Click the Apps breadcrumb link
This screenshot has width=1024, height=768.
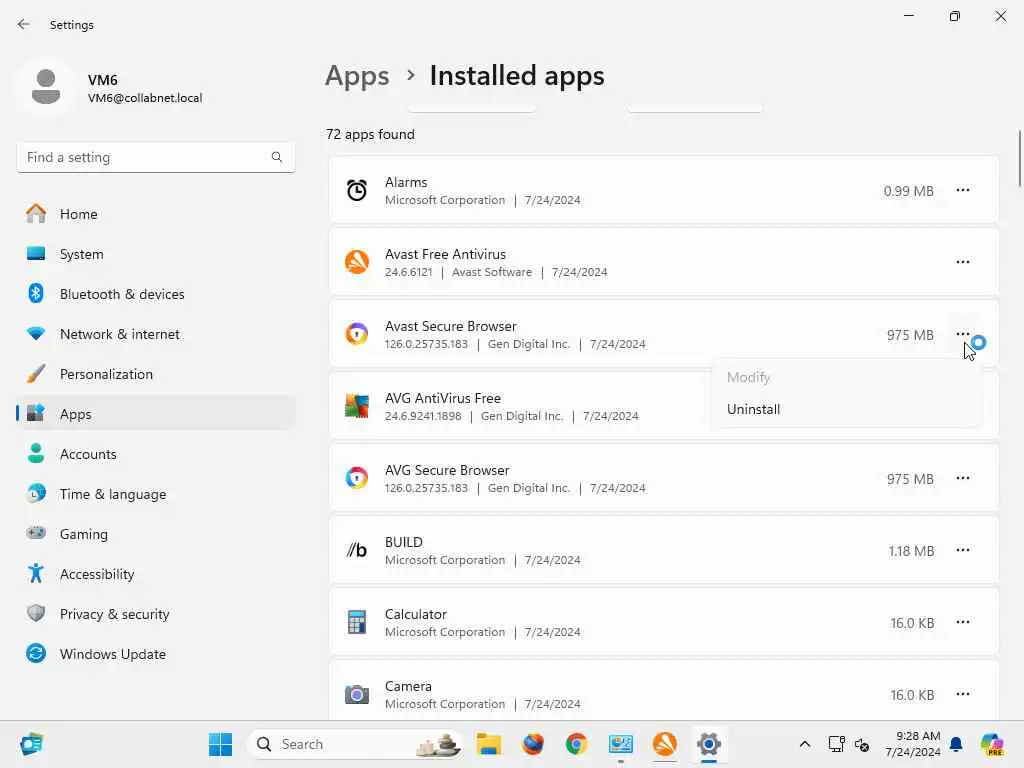(x=357, y=76)
